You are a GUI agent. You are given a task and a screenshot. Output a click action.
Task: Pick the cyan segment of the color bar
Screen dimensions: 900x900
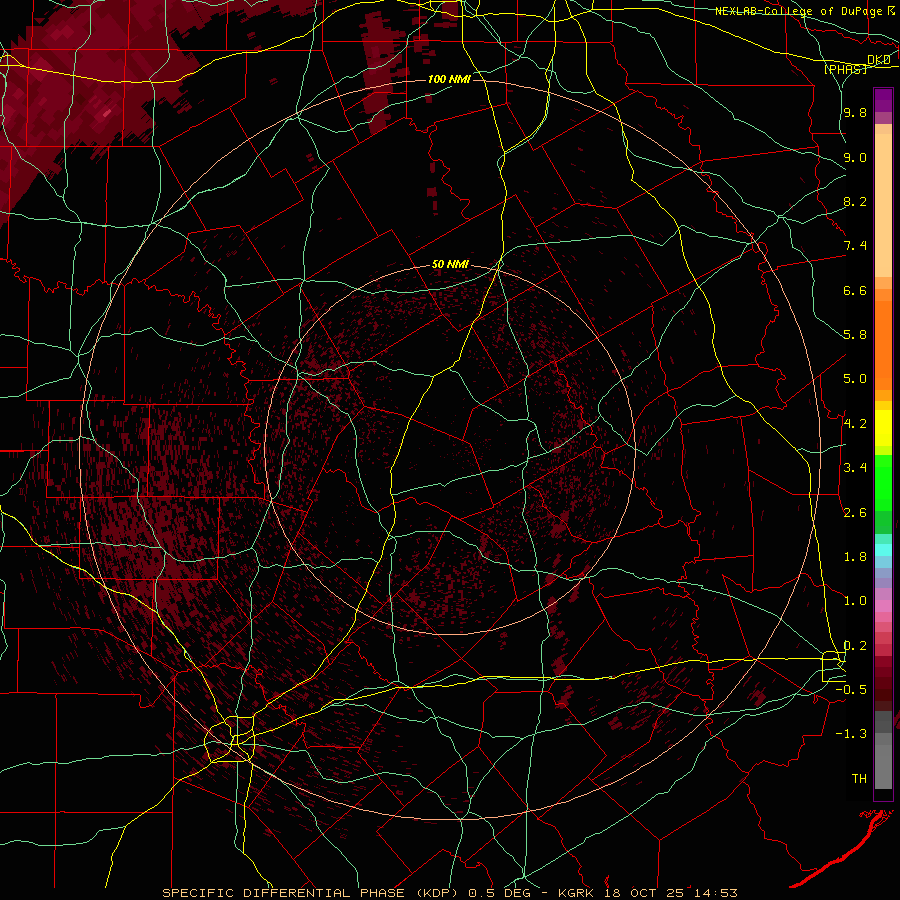(x=883, y=550)
